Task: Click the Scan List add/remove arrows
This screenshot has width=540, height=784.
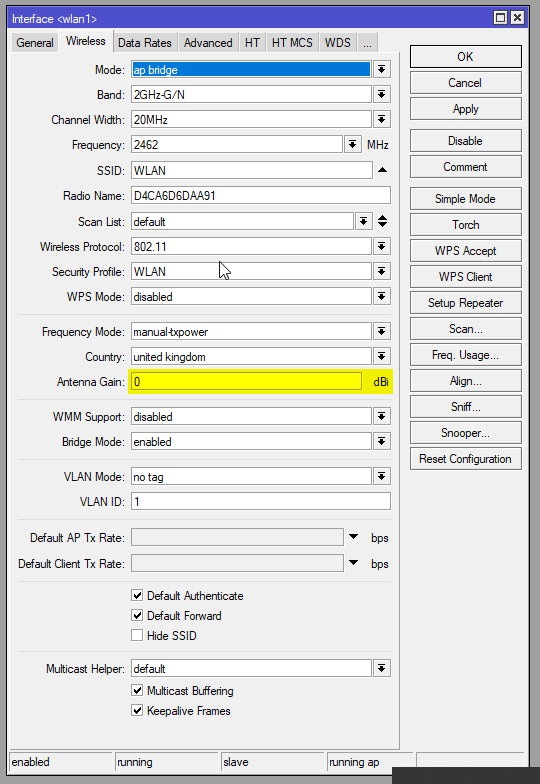Action: [x=382, y=221]
